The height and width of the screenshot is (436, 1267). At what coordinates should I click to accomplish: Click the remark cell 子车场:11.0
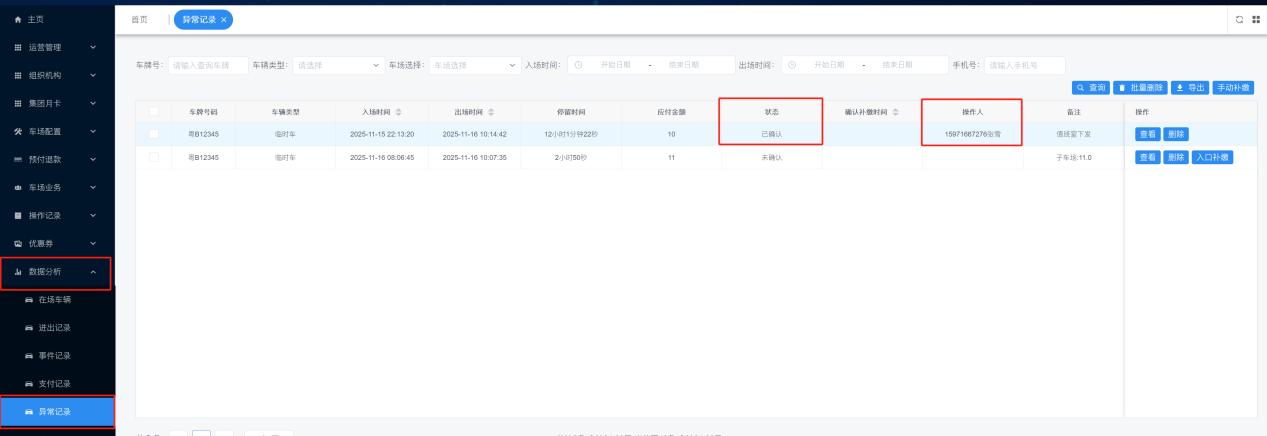[x=1073, y=157]
